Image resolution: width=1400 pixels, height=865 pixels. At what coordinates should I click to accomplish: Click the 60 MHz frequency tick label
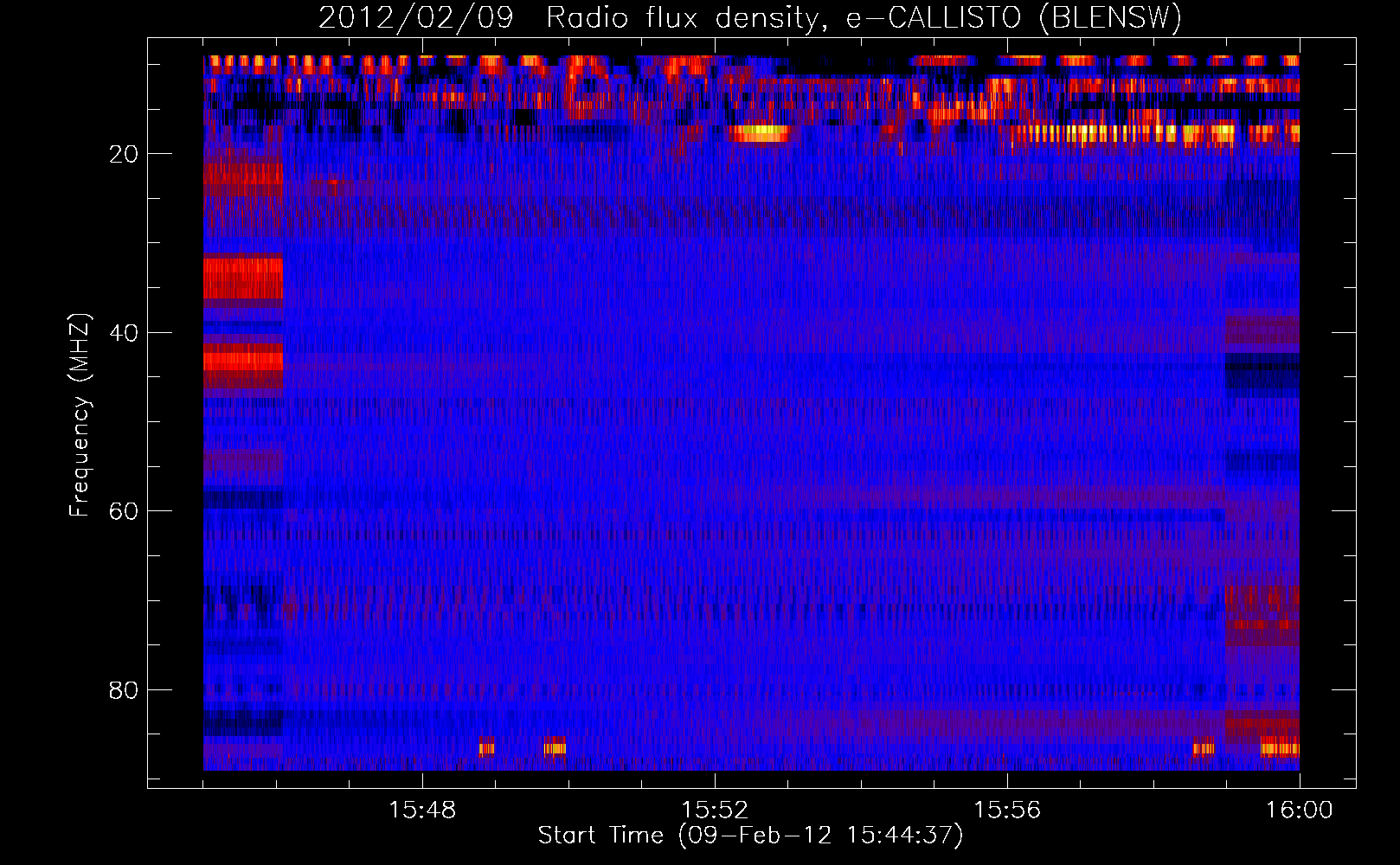[125, 511]
